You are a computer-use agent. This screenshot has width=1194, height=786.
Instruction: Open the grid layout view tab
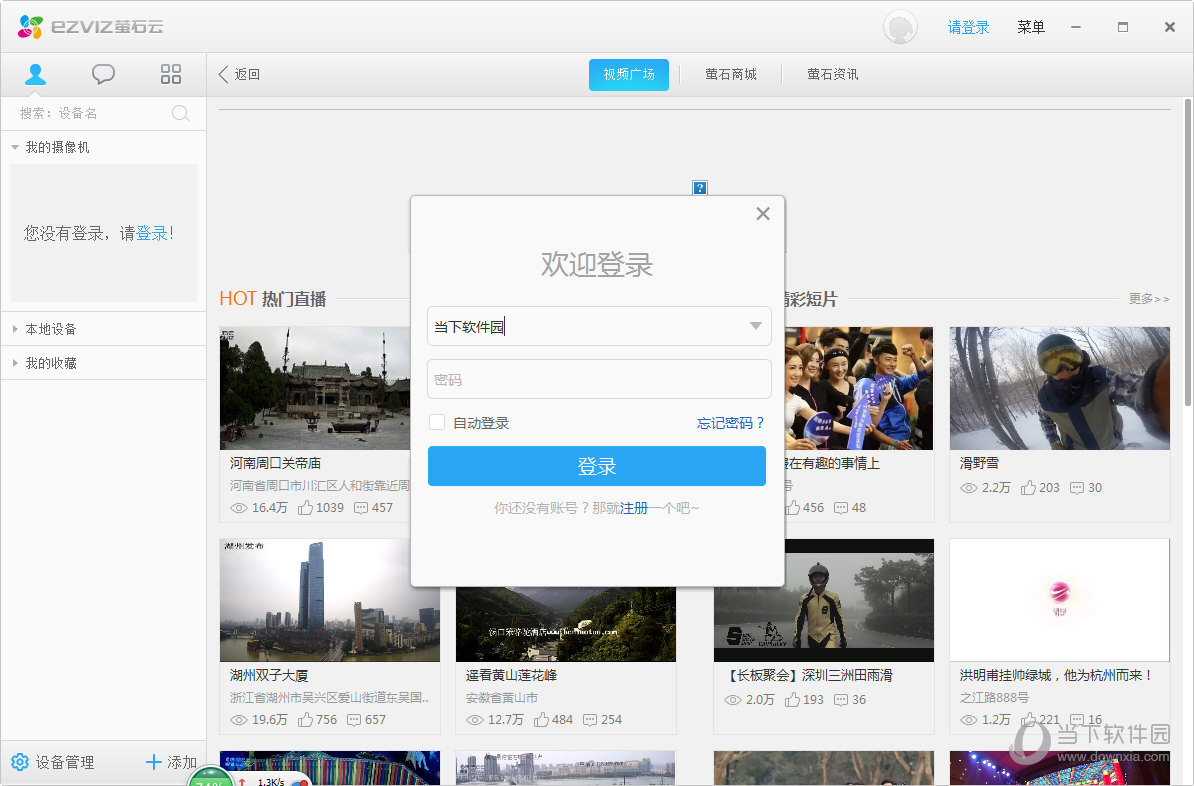pyautogui.click(x=171, y=74)
